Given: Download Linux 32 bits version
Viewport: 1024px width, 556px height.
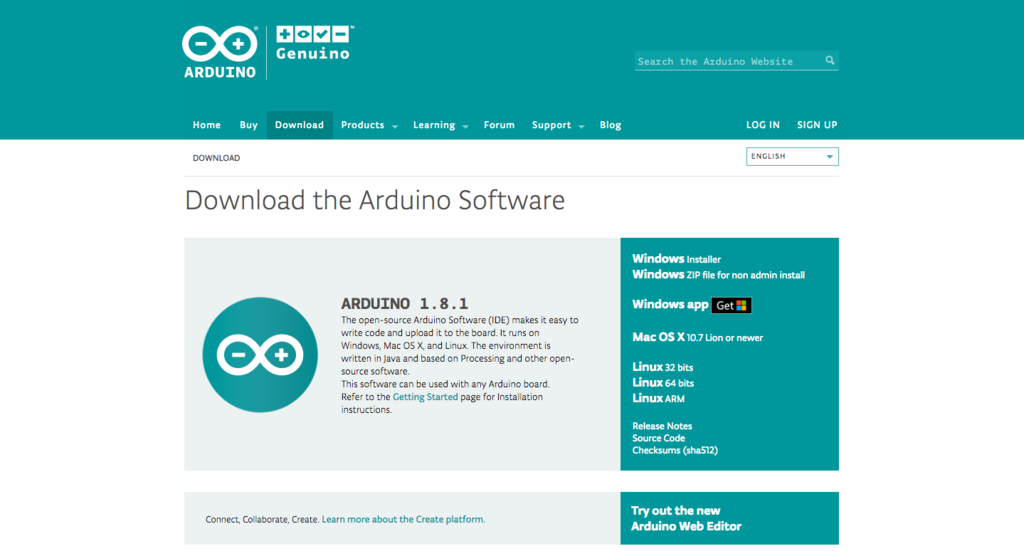Looking at the screenshot, I should 662,367.
